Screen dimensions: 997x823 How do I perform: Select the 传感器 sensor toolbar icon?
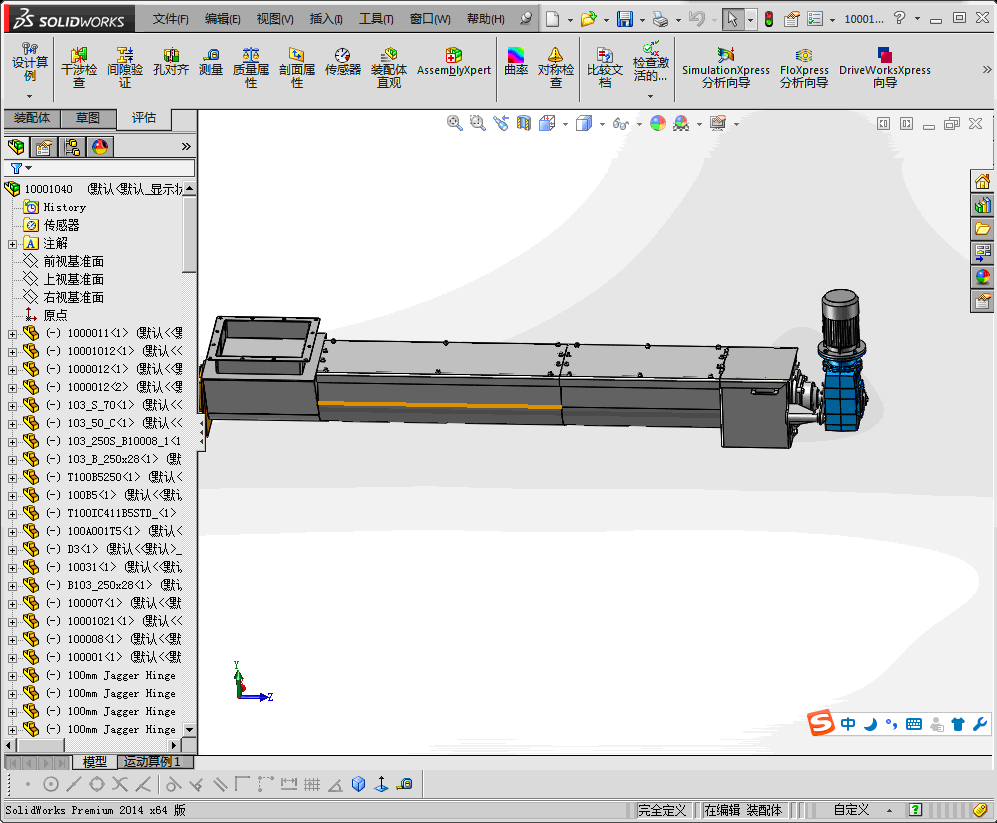pyautogui.click(x=342, y=64)
